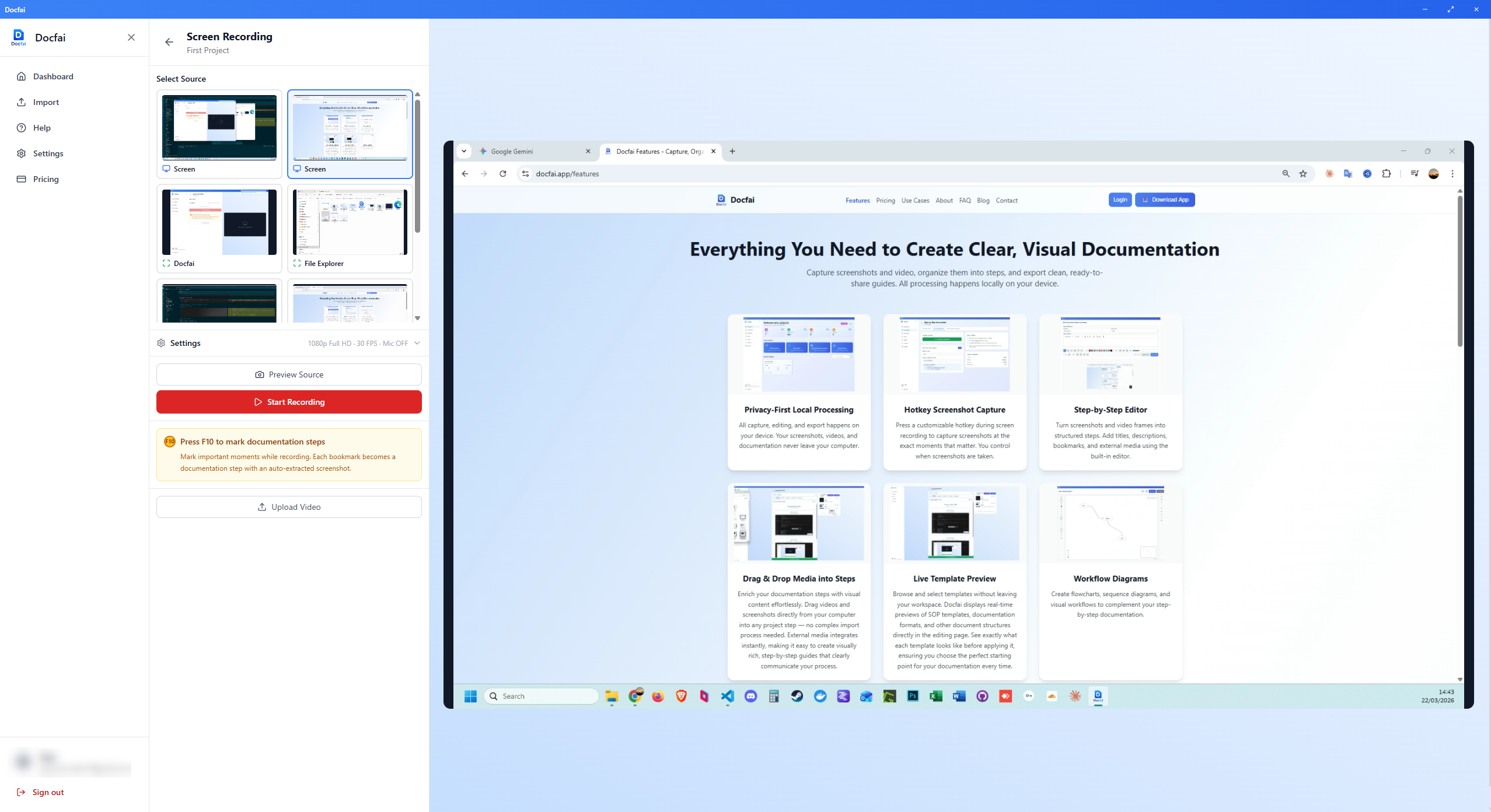This screenshot has width=1491, height=812.
Task: Open the orange Claude extension icon in browser toolbar
Action: coord(1329,174)
